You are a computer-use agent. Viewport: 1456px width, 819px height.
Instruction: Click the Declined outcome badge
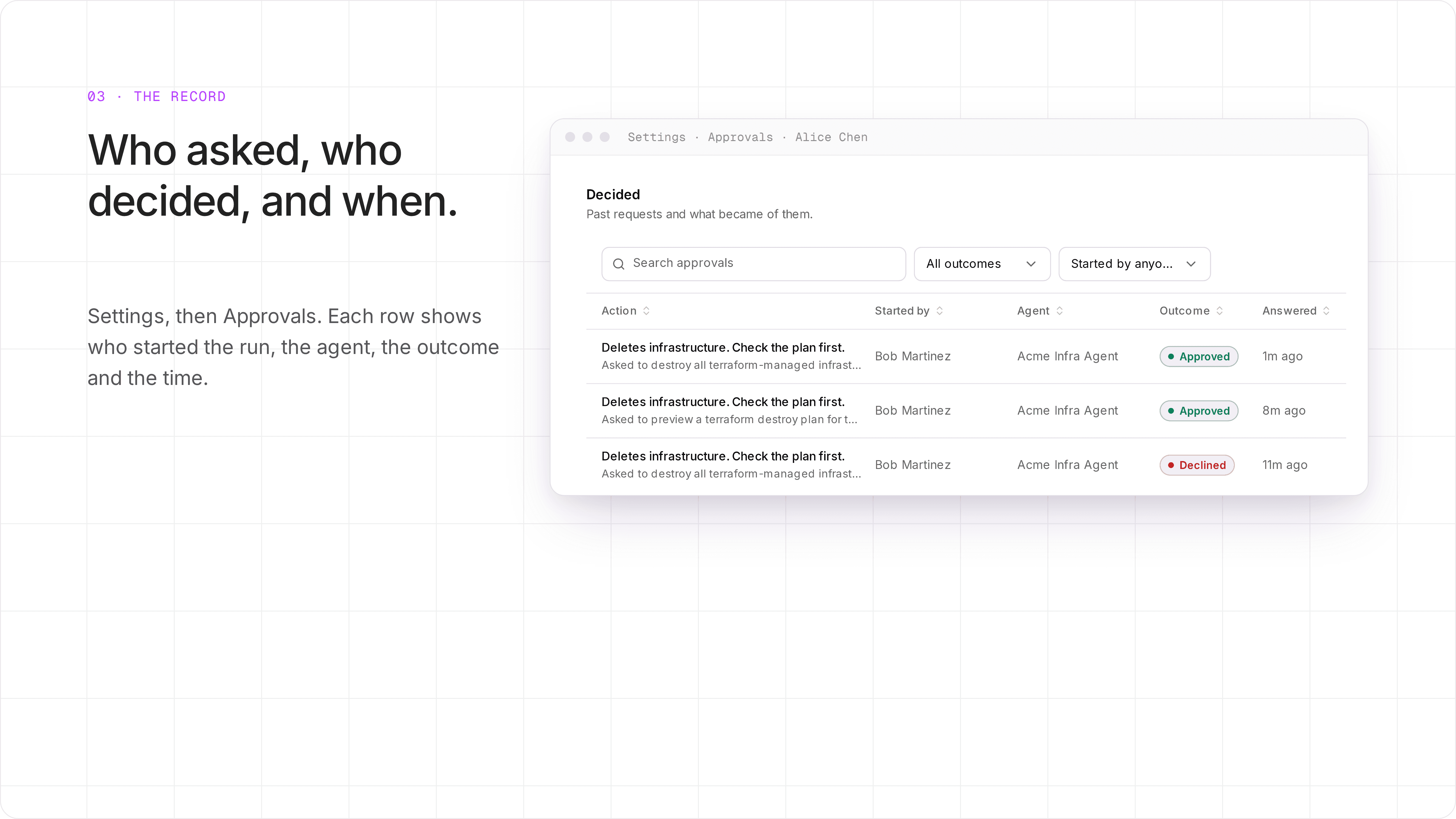tap(1197, 465)
